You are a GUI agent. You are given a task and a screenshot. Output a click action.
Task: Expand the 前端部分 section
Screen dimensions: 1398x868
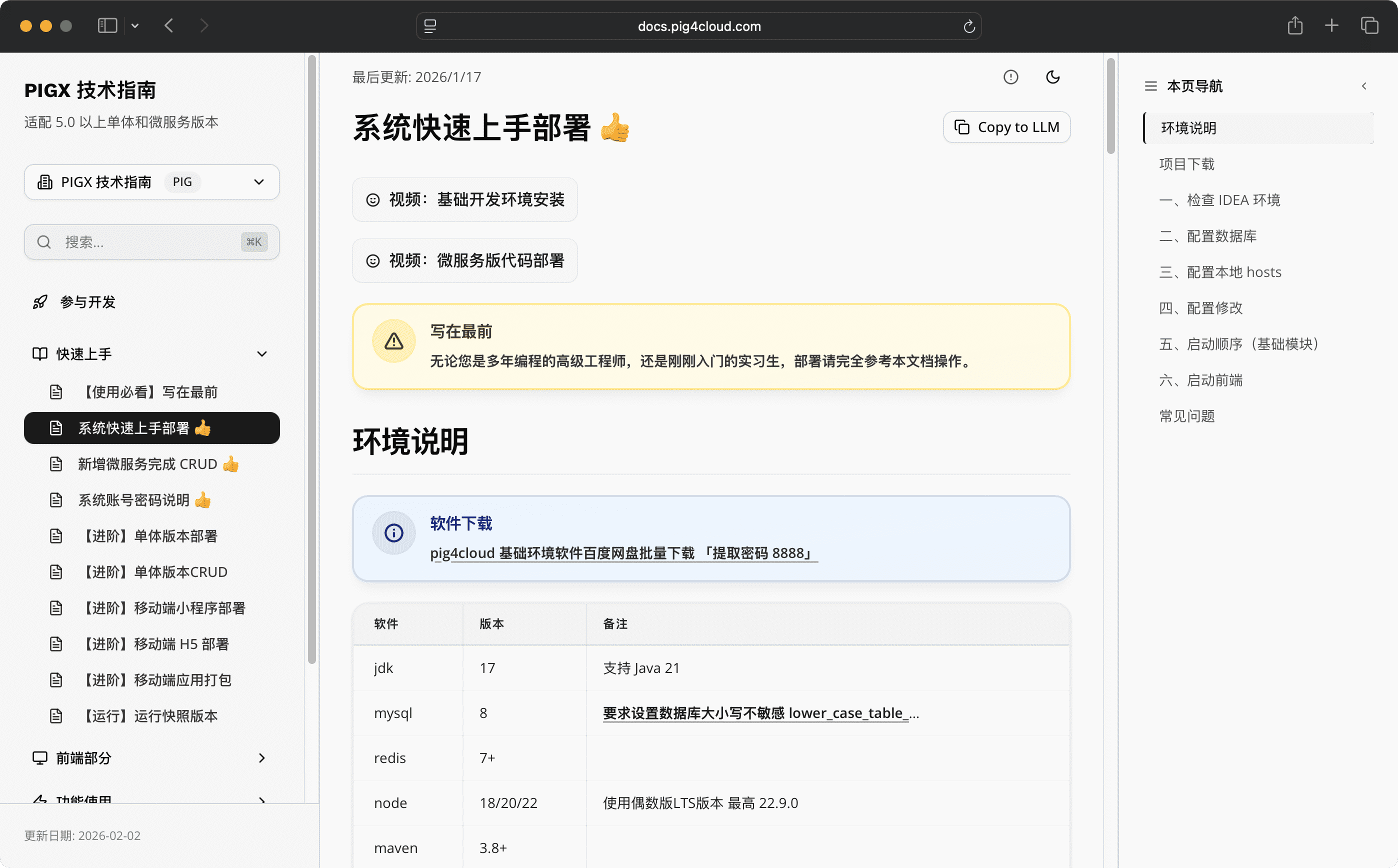coord(261,758)
